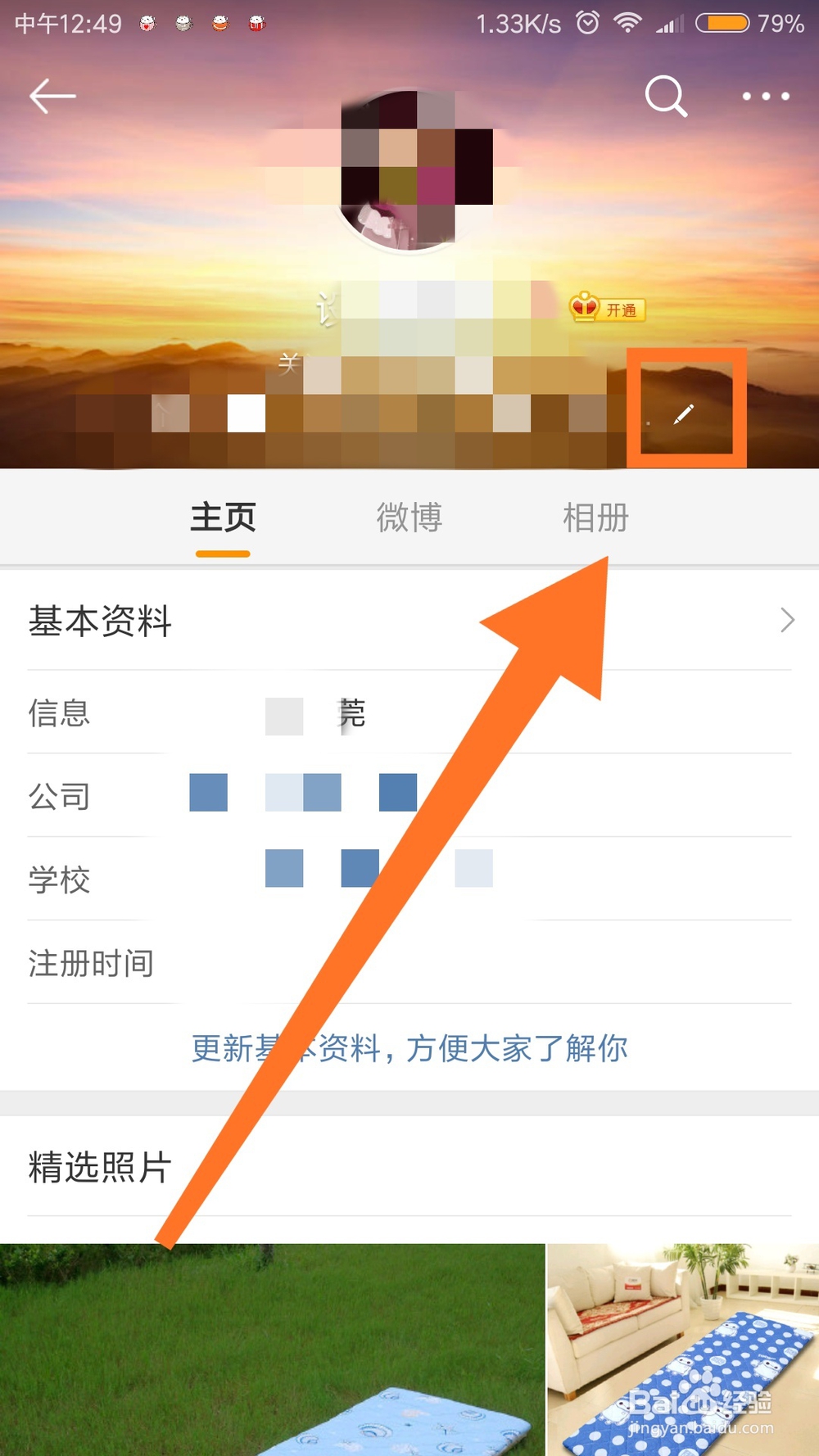819x1456 pixels.
Task: Tap the profile avatar picture
Action: (409, 172)
